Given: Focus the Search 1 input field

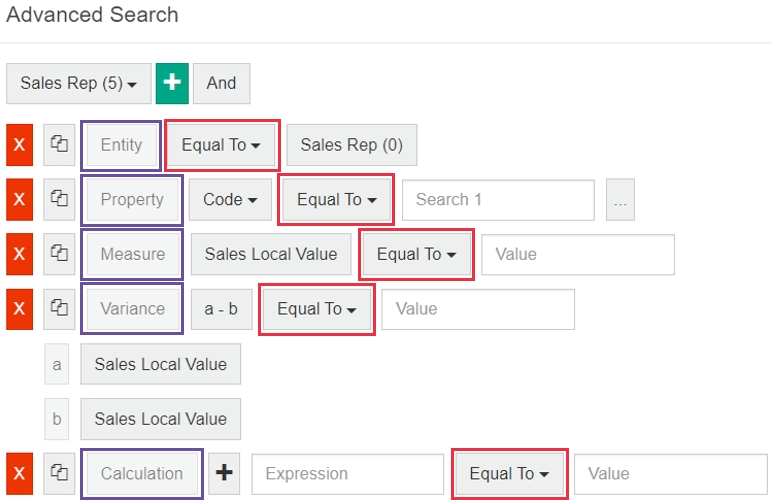Looking at the screenshot, I should [497, 200].
